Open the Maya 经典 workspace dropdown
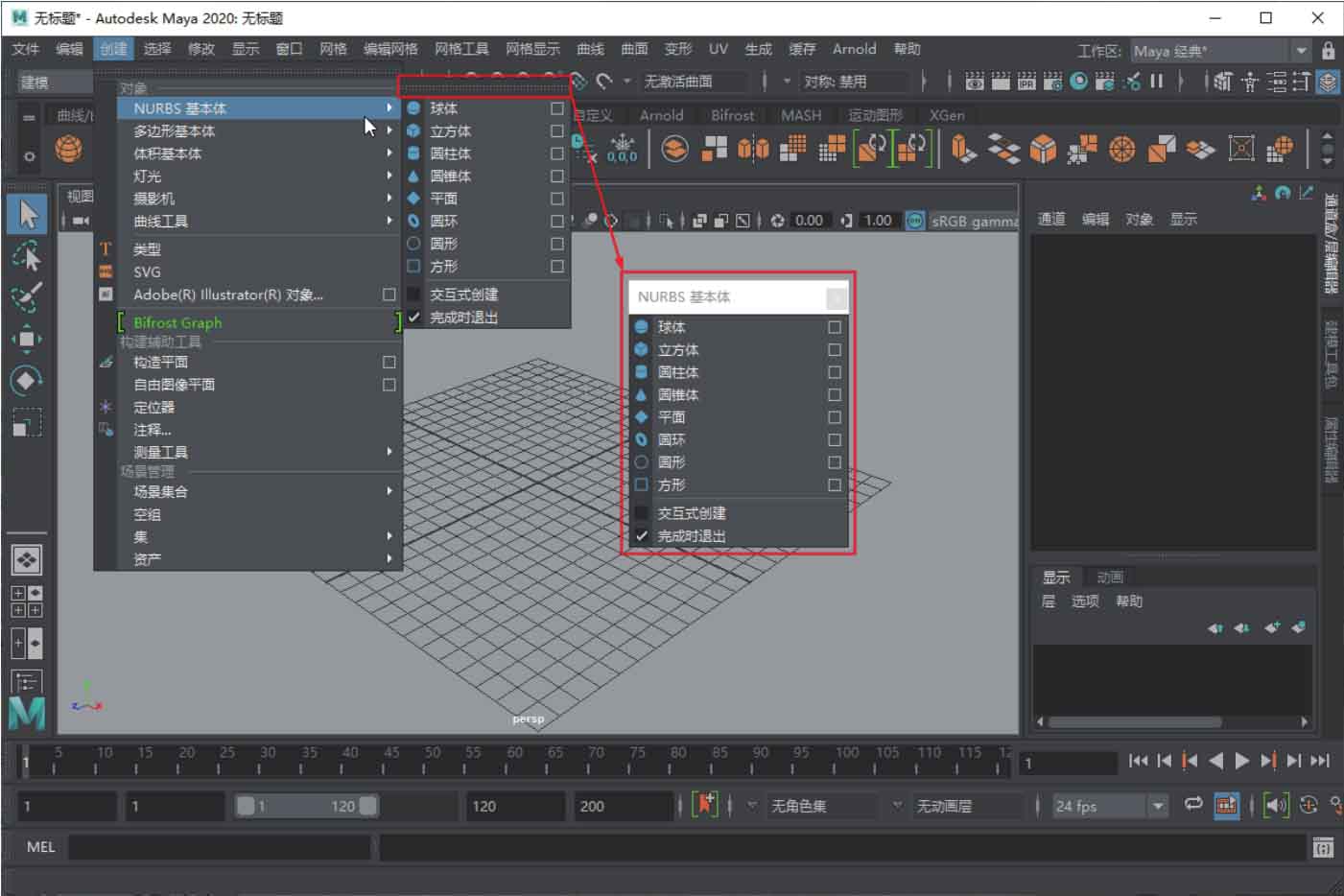This screenshot has height=896, width=1344. [x=1219, y=51]
